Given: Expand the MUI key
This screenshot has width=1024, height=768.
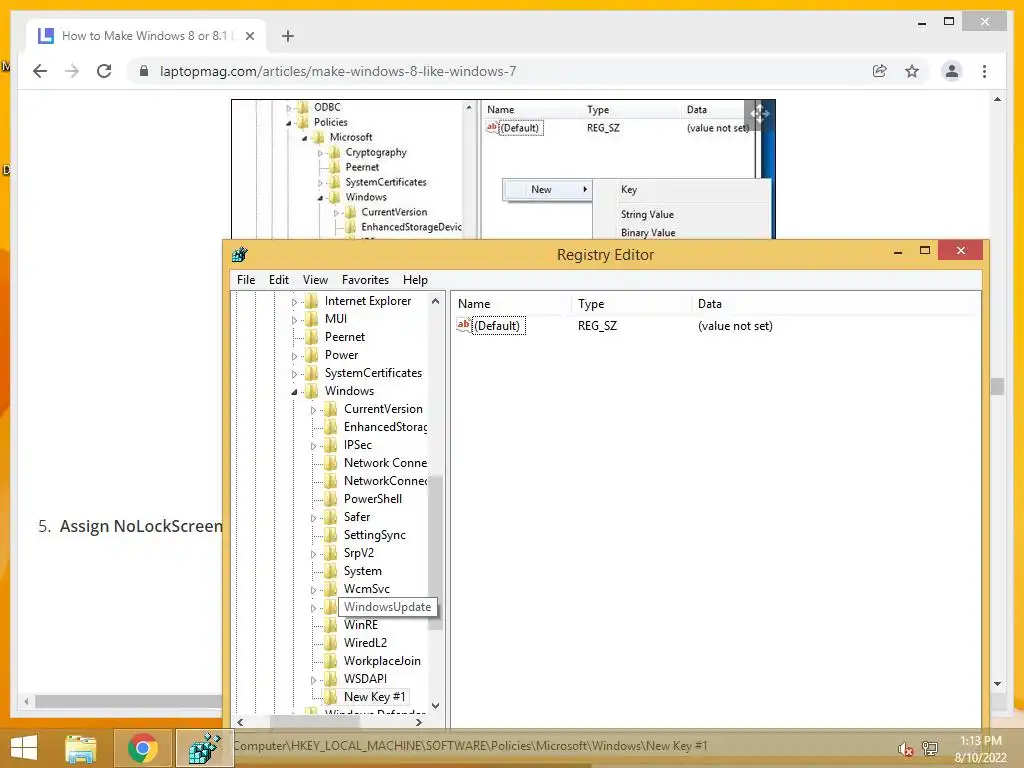Looking at the screenshot, I should 294,320.
